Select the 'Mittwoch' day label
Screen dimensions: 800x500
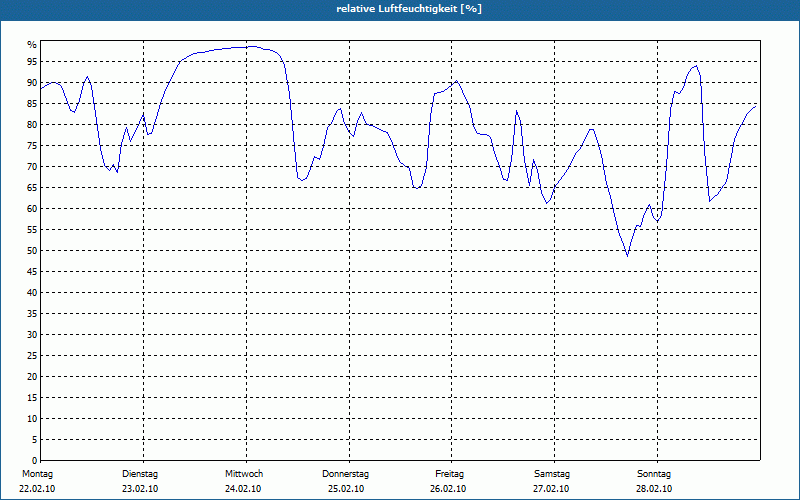tap(244, 474)
